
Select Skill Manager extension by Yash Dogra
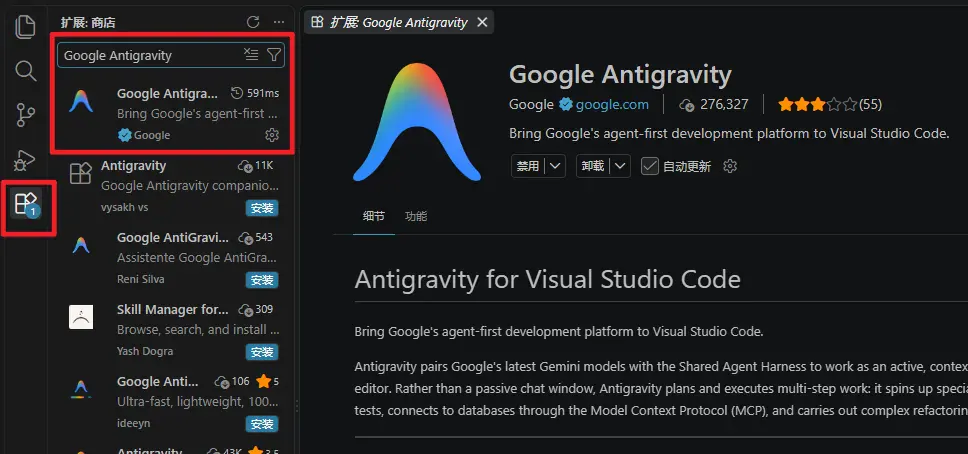coord(172,330)
